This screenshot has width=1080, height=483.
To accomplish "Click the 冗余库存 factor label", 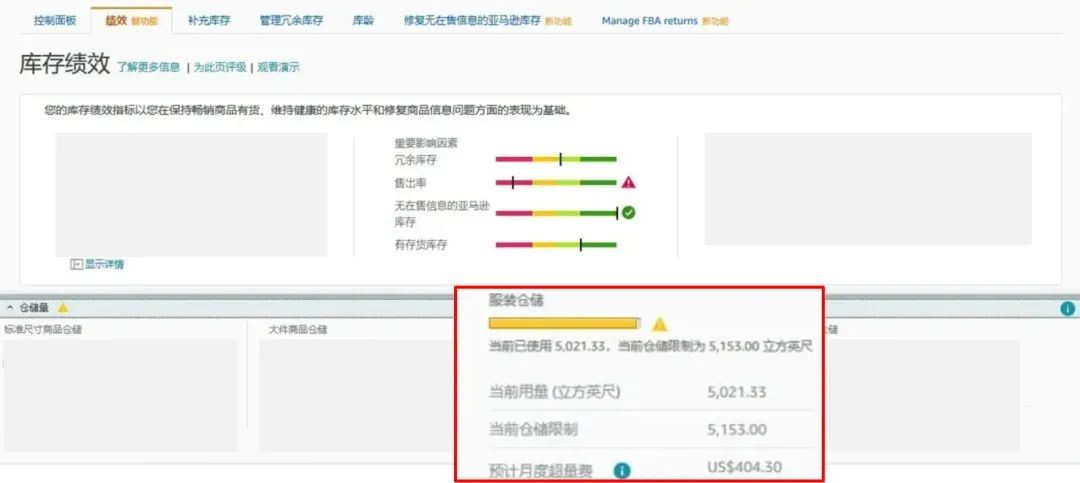I will pos(415,160).
